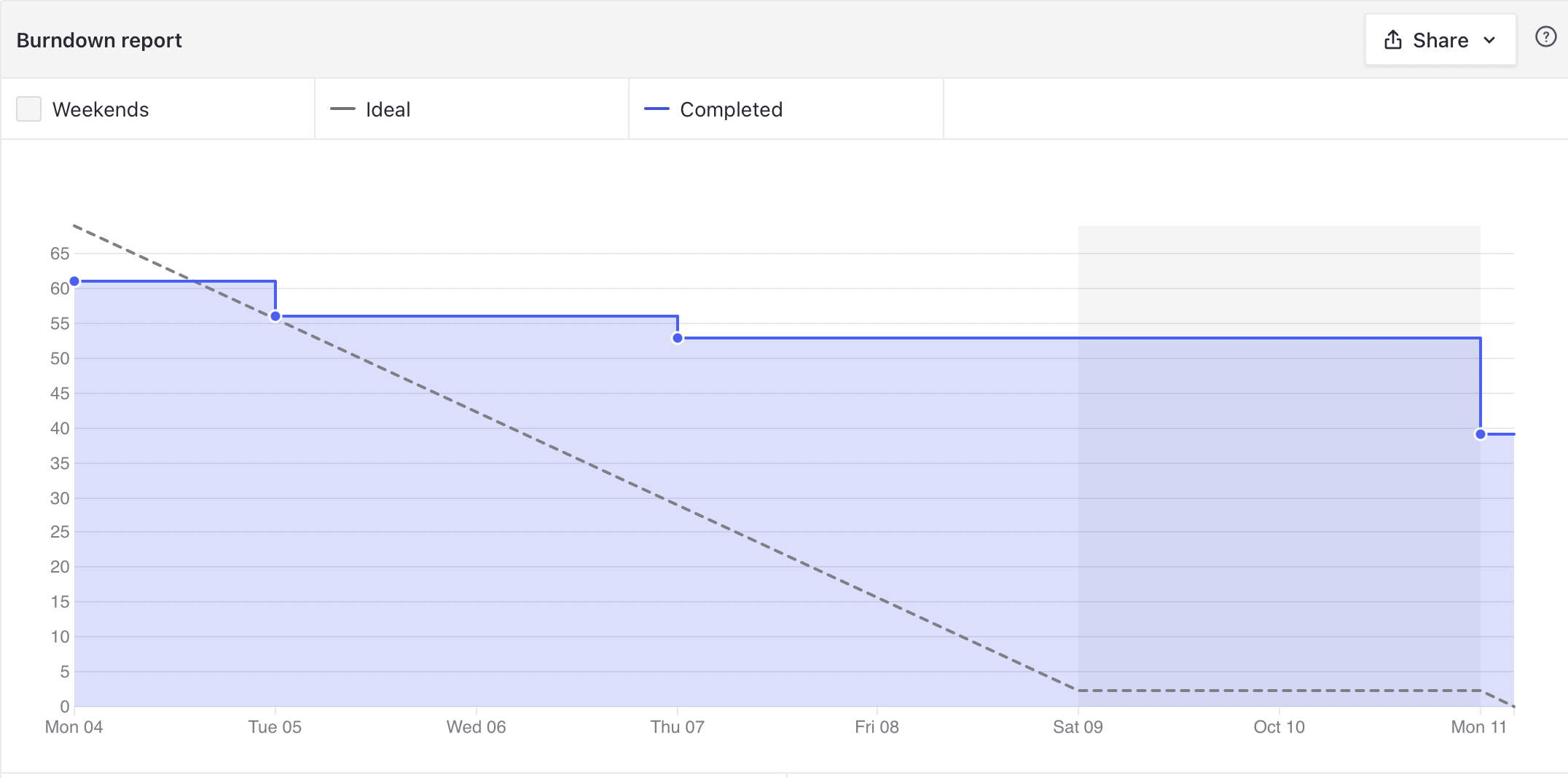1568x778 pixels.
Task: Click the 65 y-axis value
Action: (x=60, y=254)
